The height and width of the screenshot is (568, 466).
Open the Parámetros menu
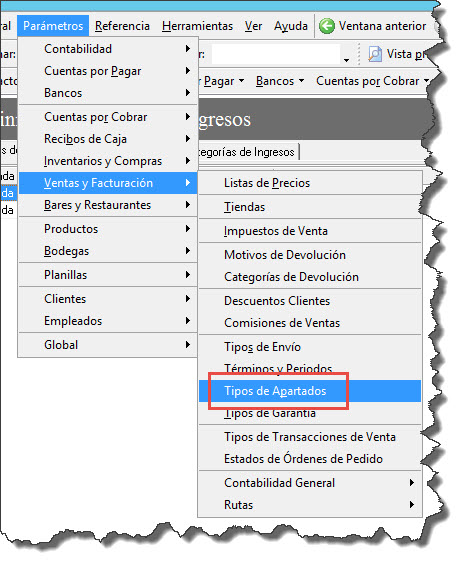(x=53, y=26)
